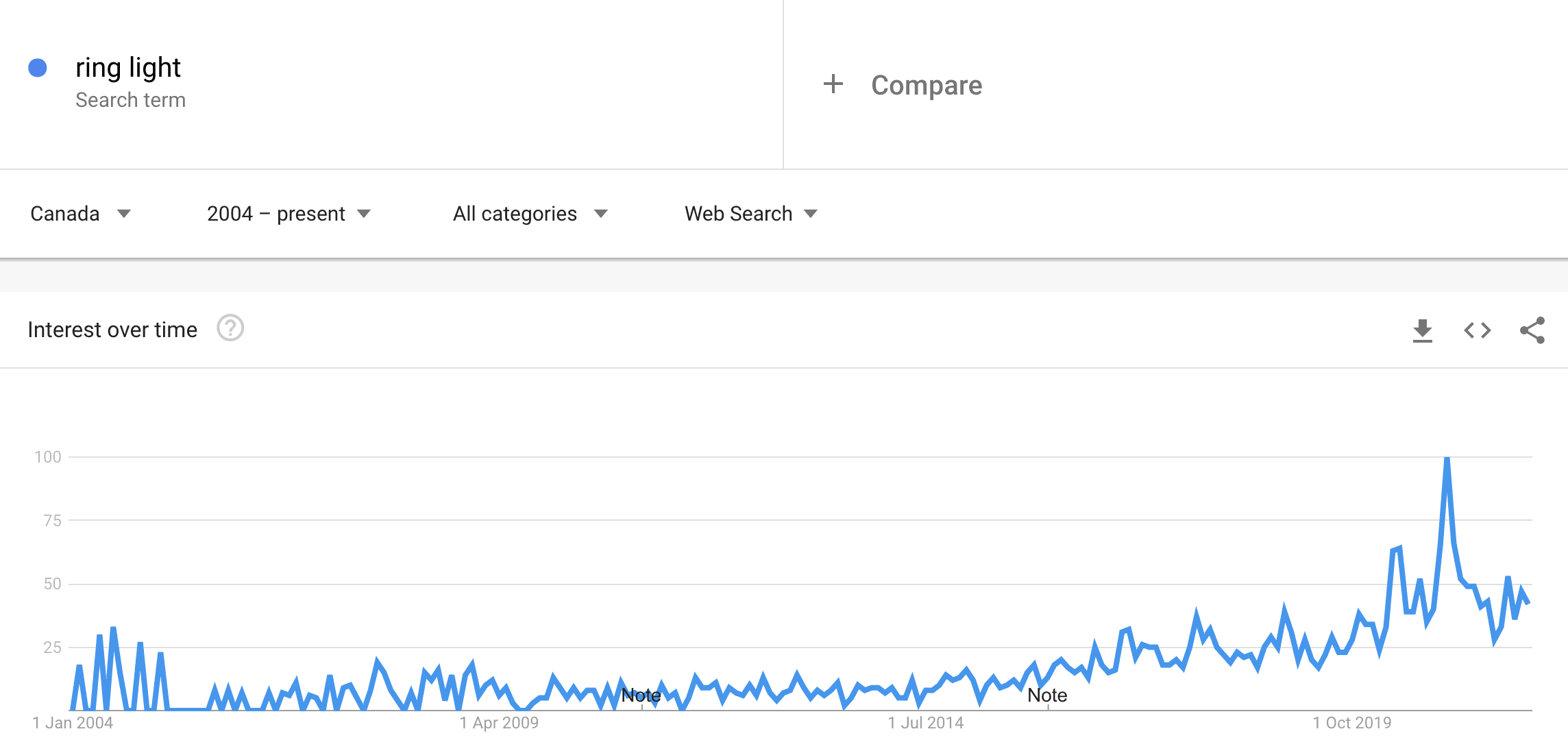Expand the Canada region dropdown
The width and height of the screenshot is (1568, 751).
[80, 214]
